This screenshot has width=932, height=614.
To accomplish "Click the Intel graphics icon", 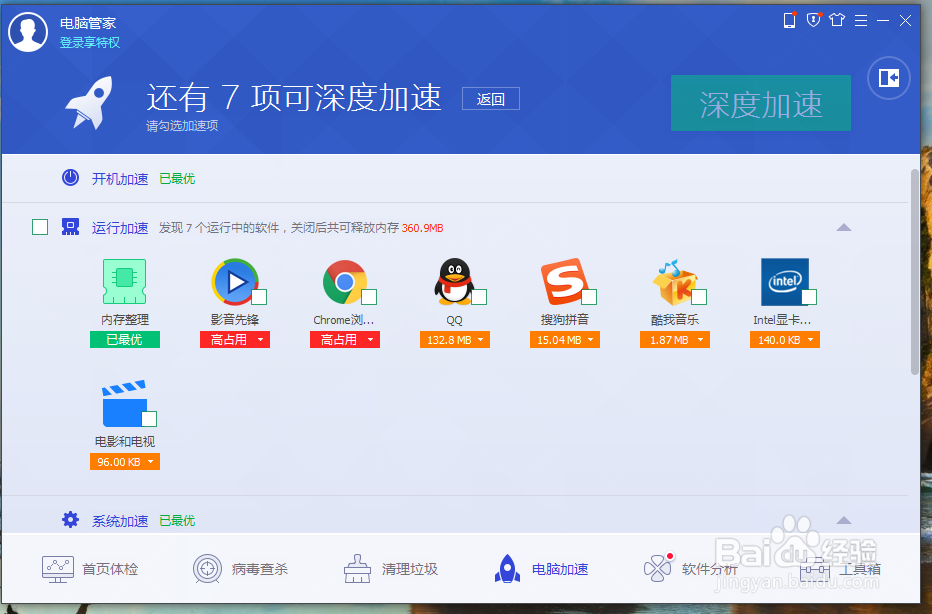I will [x=785, y=282].
